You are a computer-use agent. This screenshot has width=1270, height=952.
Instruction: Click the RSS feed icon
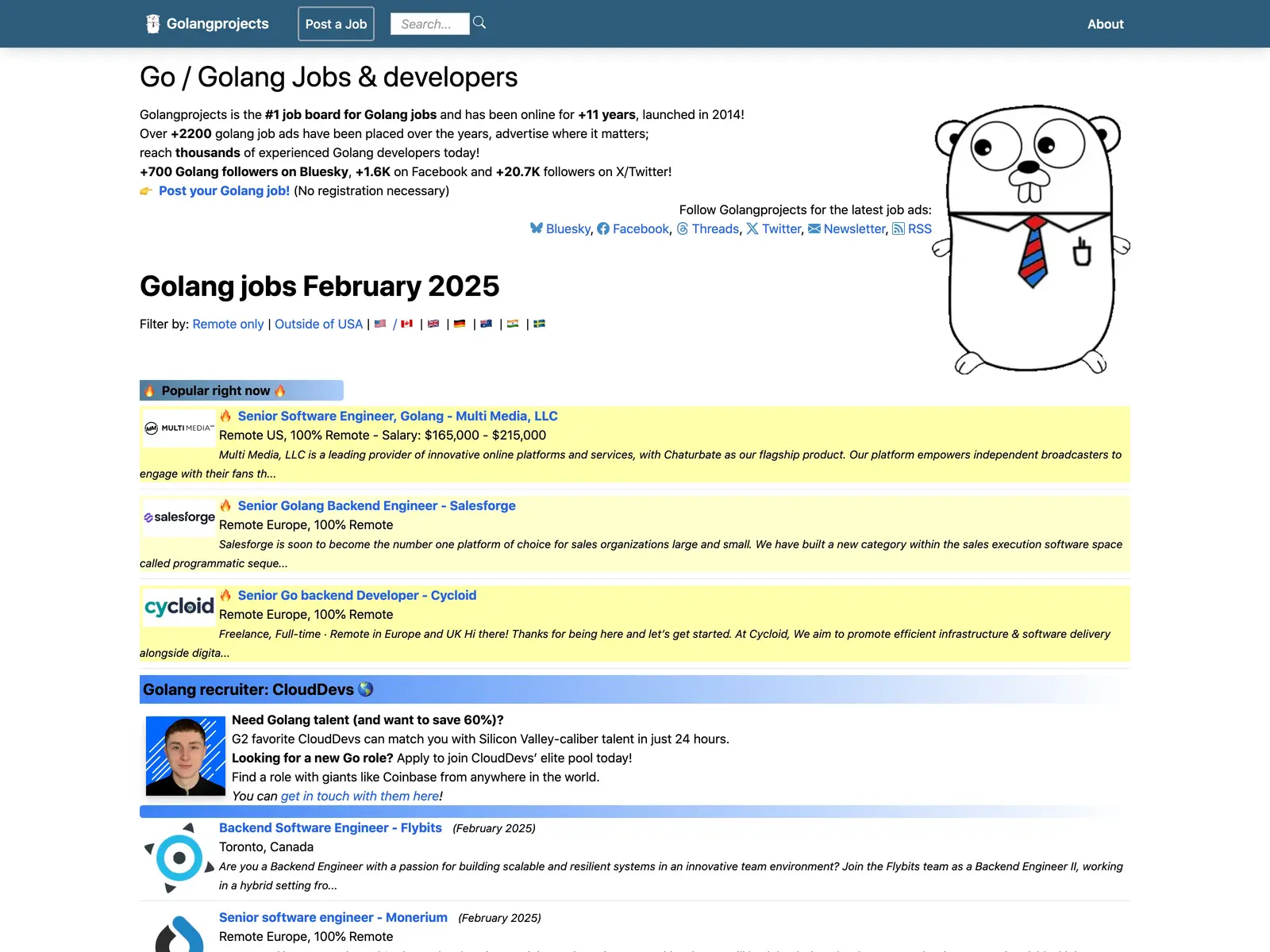[899, 228]
